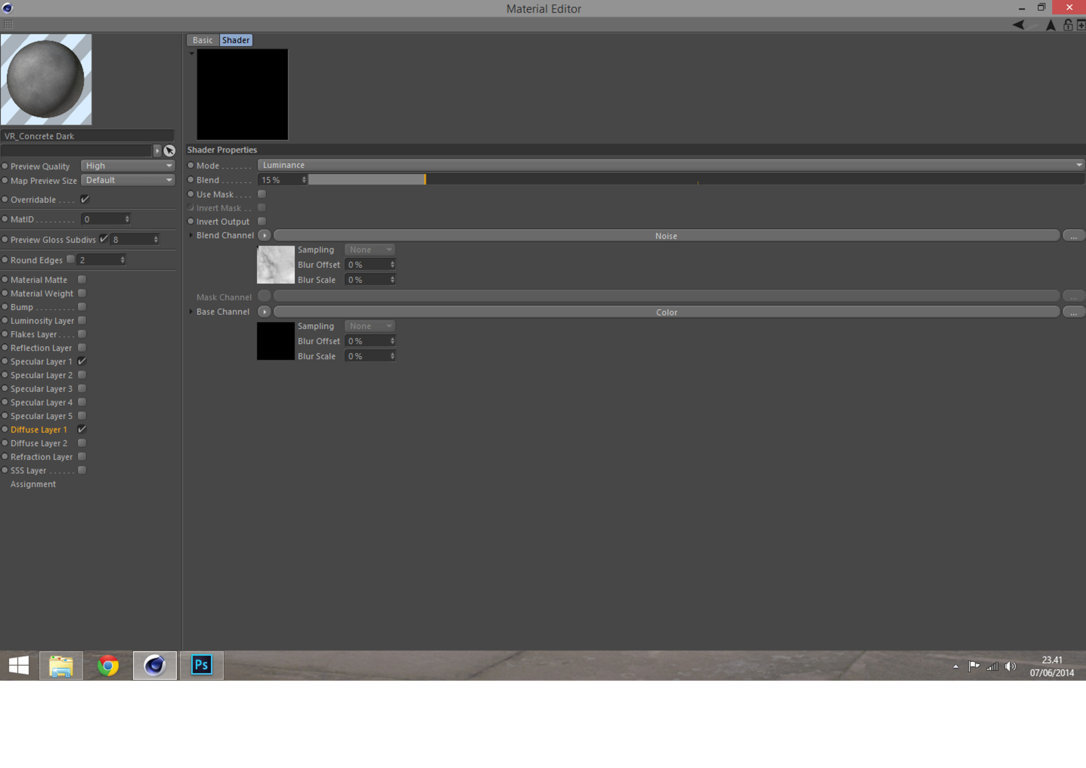Disable the Specular Layer 1 checkbox
The height and width of the screenshot is (768, 1086).
(82, 361)
